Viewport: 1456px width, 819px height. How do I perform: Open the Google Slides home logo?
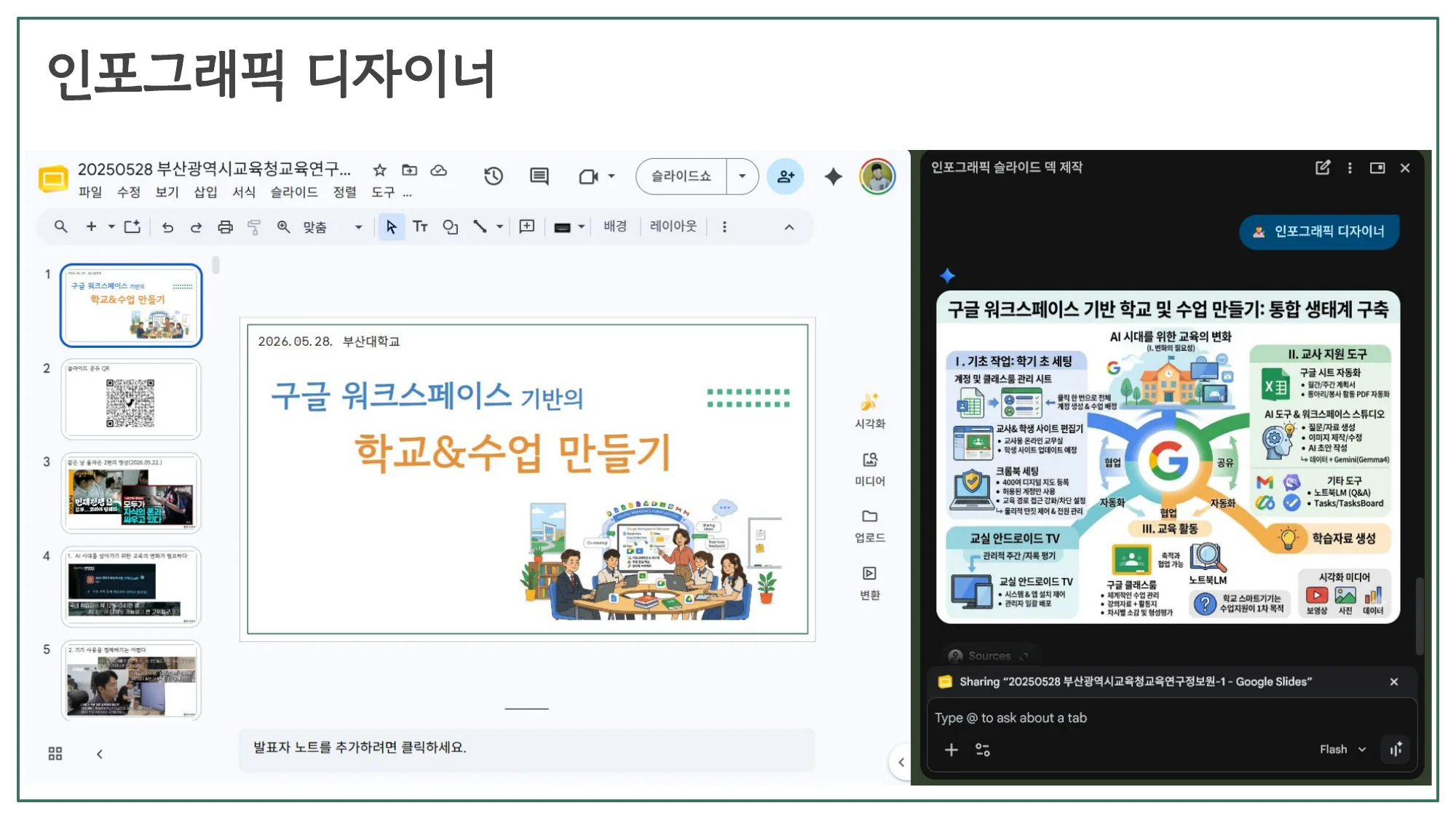(x=53, y=179)
